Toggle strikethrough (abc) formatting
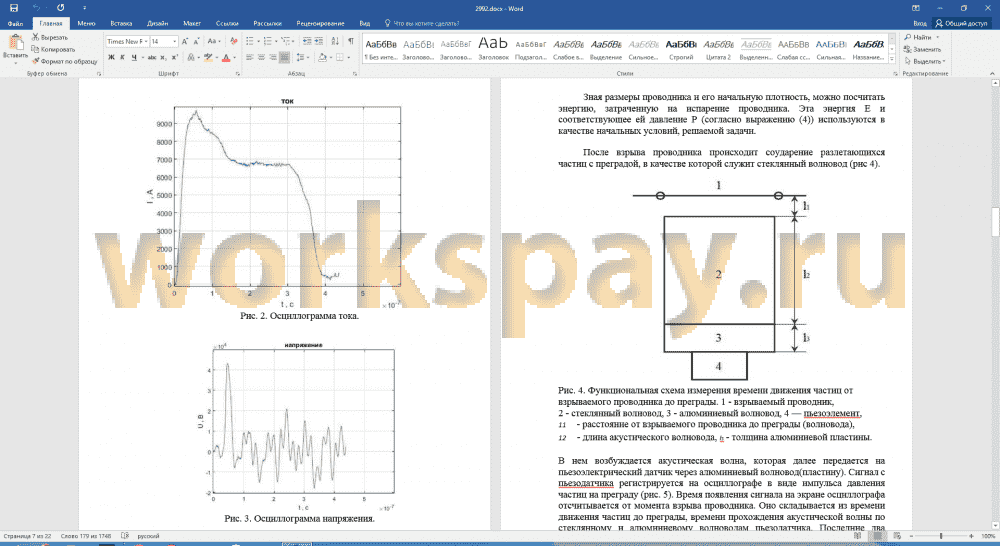The height and width of the screenshot is (546, 1000). click(x=152, y=57)
